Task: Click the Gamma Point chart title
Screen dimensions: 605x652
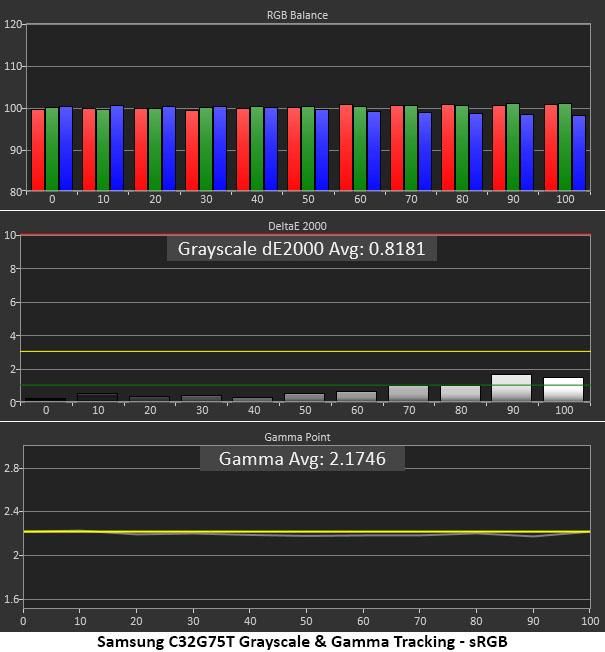Action: point(297,437)
